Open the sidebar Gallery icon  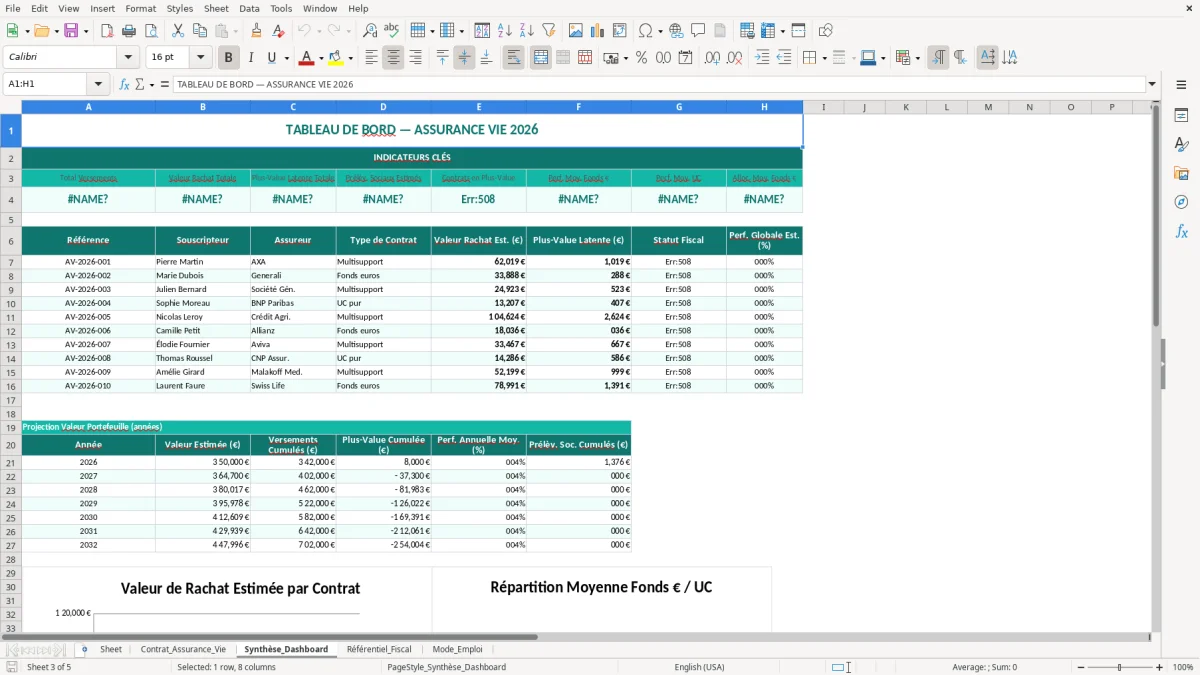1181,173
